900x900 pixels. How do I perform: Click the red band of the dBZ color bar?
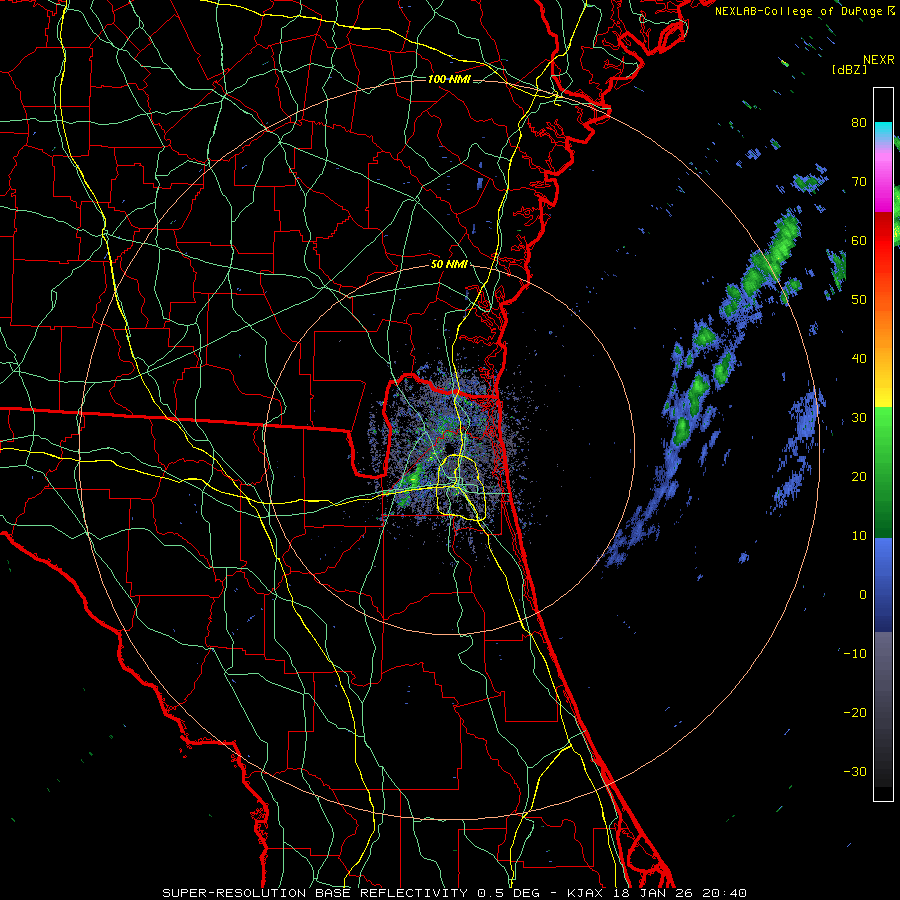click(x=883, y=241)
